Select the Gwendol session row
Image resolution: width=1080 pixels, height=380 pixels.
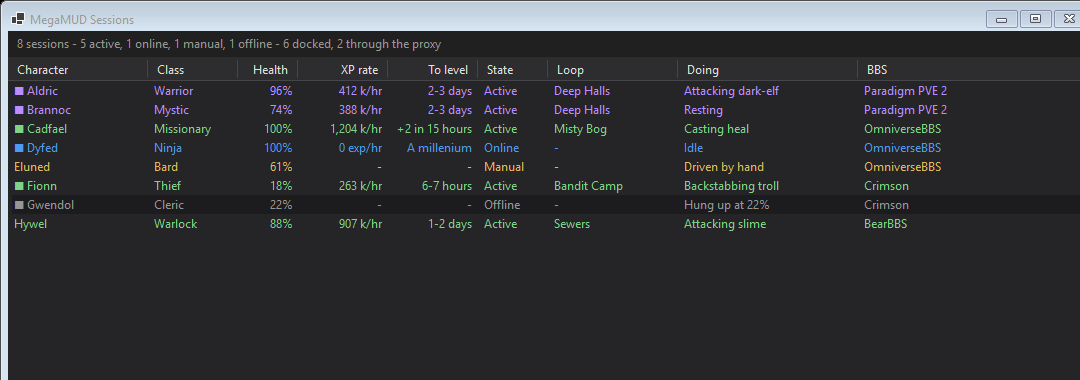click(x=544, y=205)
